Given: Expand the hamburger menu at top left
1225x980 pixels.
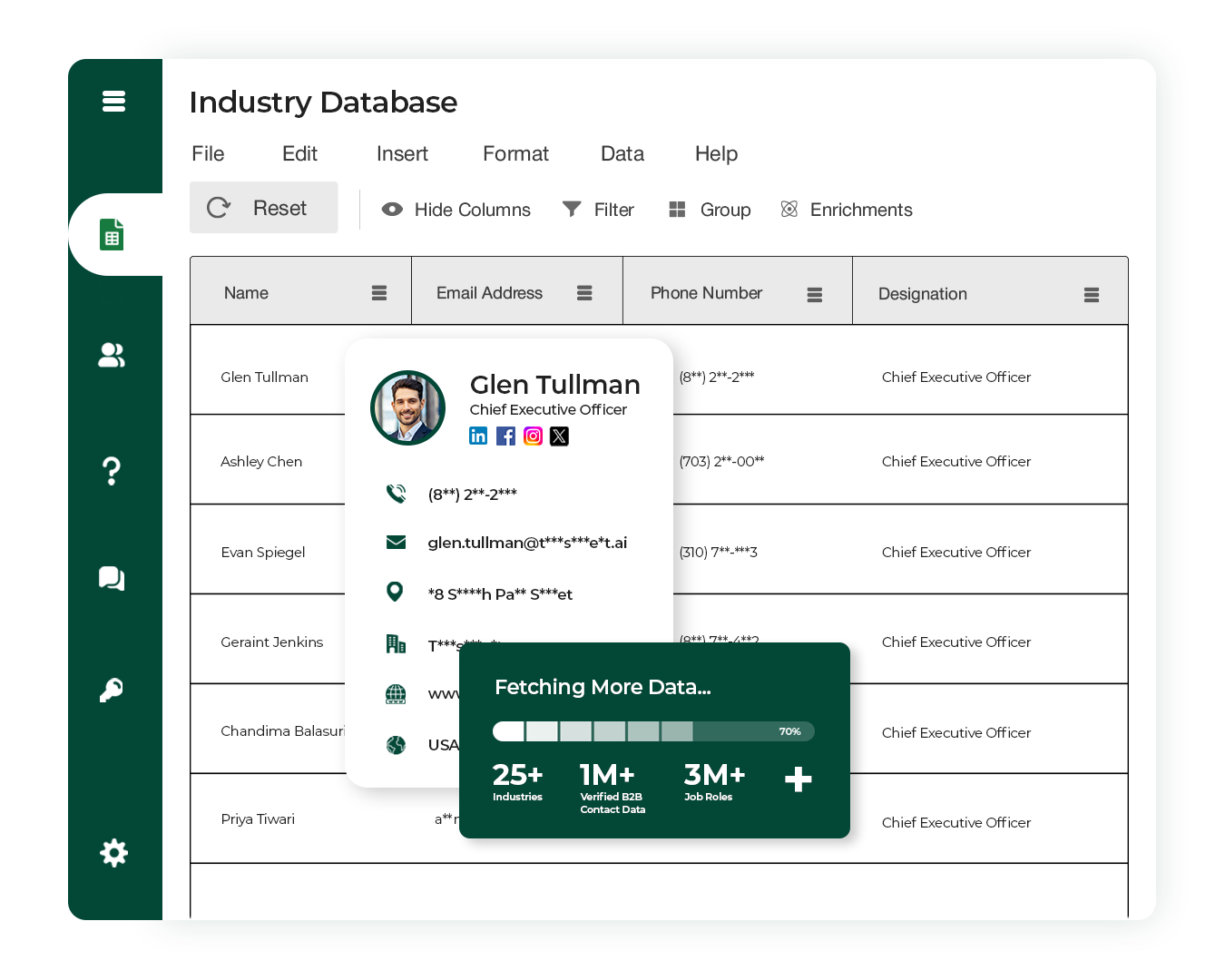Looking at the screenshot, I should coord(113,101).
